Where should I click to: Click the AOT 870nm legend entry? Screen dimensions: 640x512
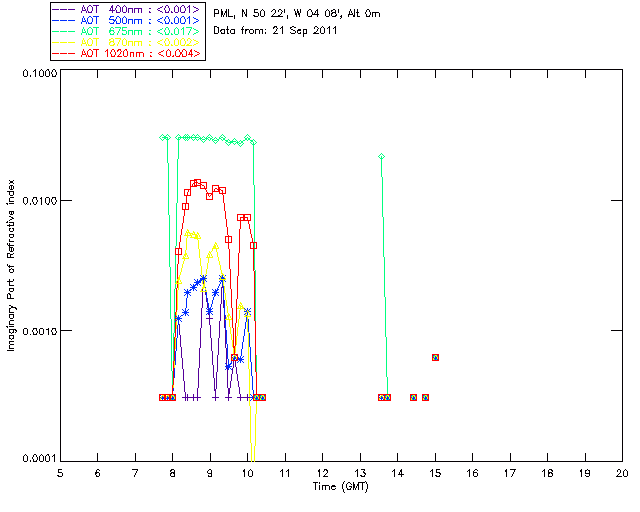pyautogui.click(x=127, y=42)
